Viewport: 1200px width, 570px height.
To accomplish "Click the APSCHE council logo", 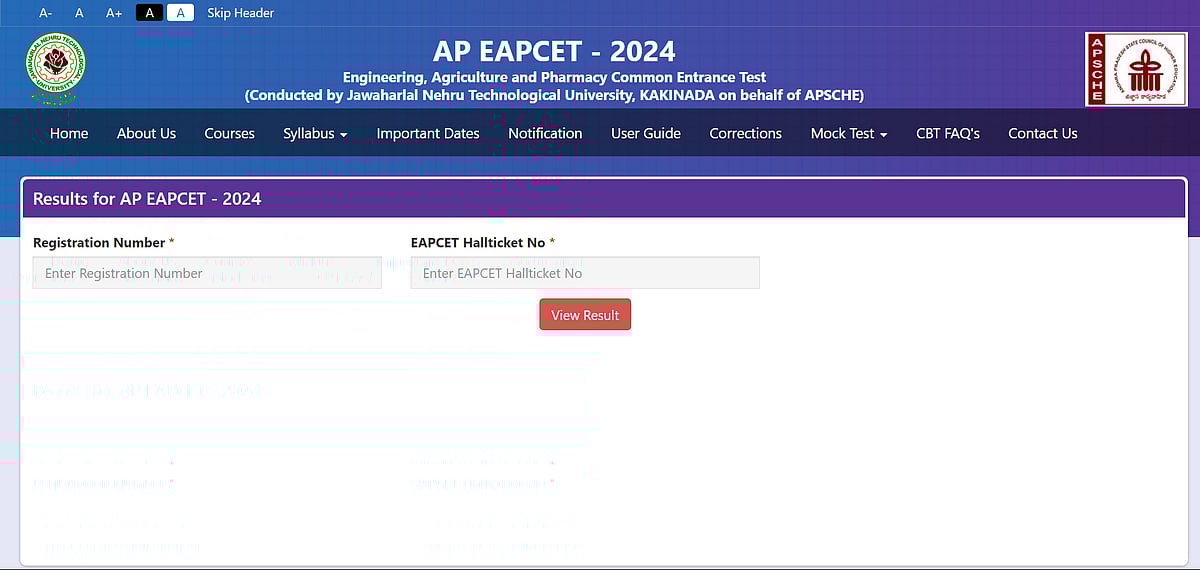I will [x=1135, y=69].
